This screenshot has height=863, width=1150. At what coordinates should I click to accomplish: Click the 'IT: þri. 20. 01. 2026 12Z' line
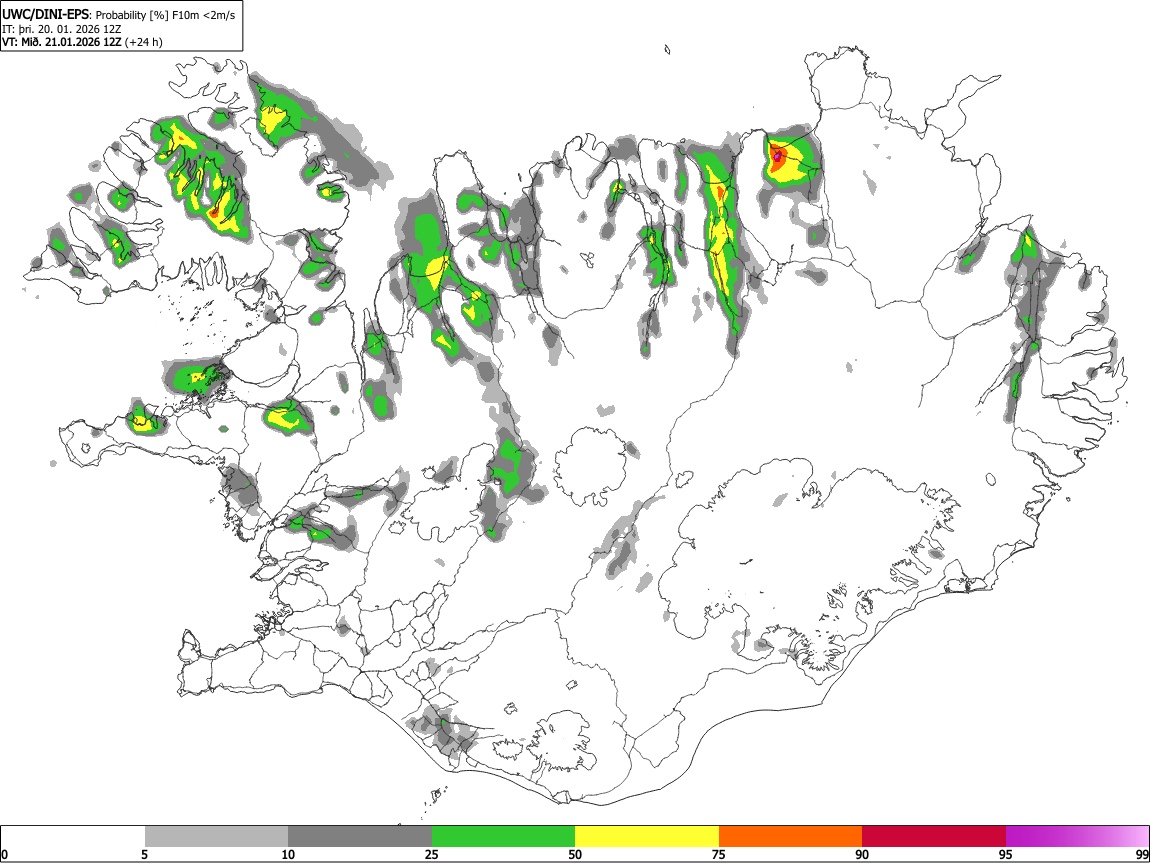62,29
